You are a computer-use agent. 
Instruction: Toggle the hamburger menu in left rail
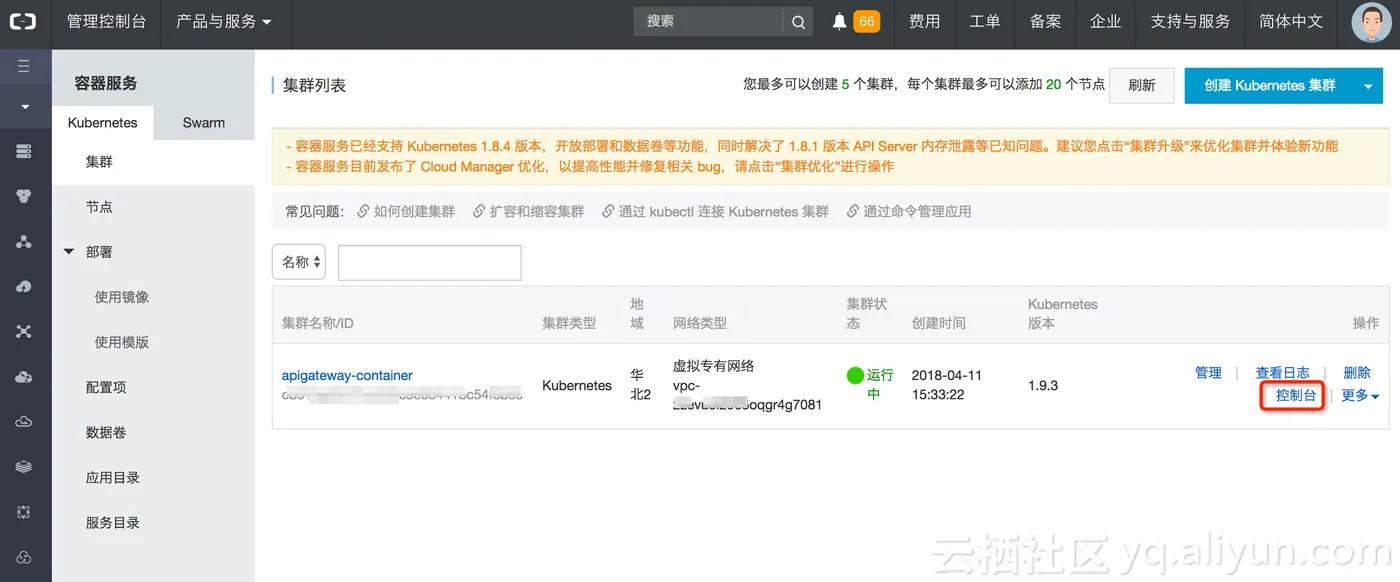[x=24, y=66]
